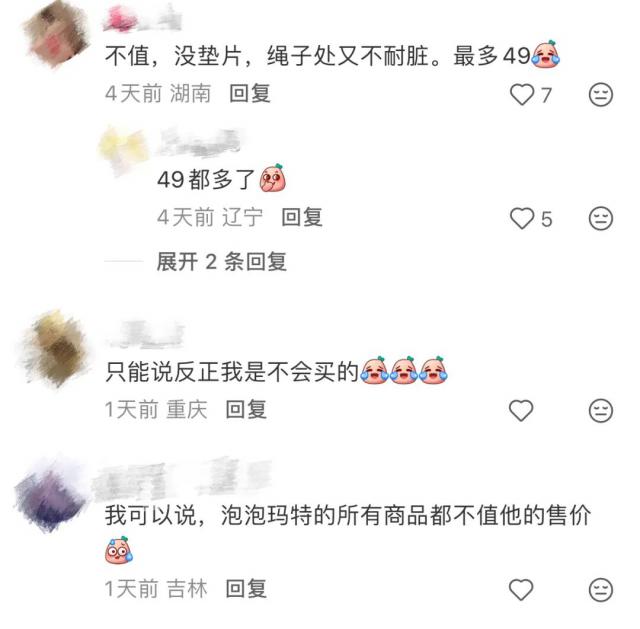Tap 回复 under the Jilin comment
The width and height of the screenshot is (640, 629).
click(246, 589)
